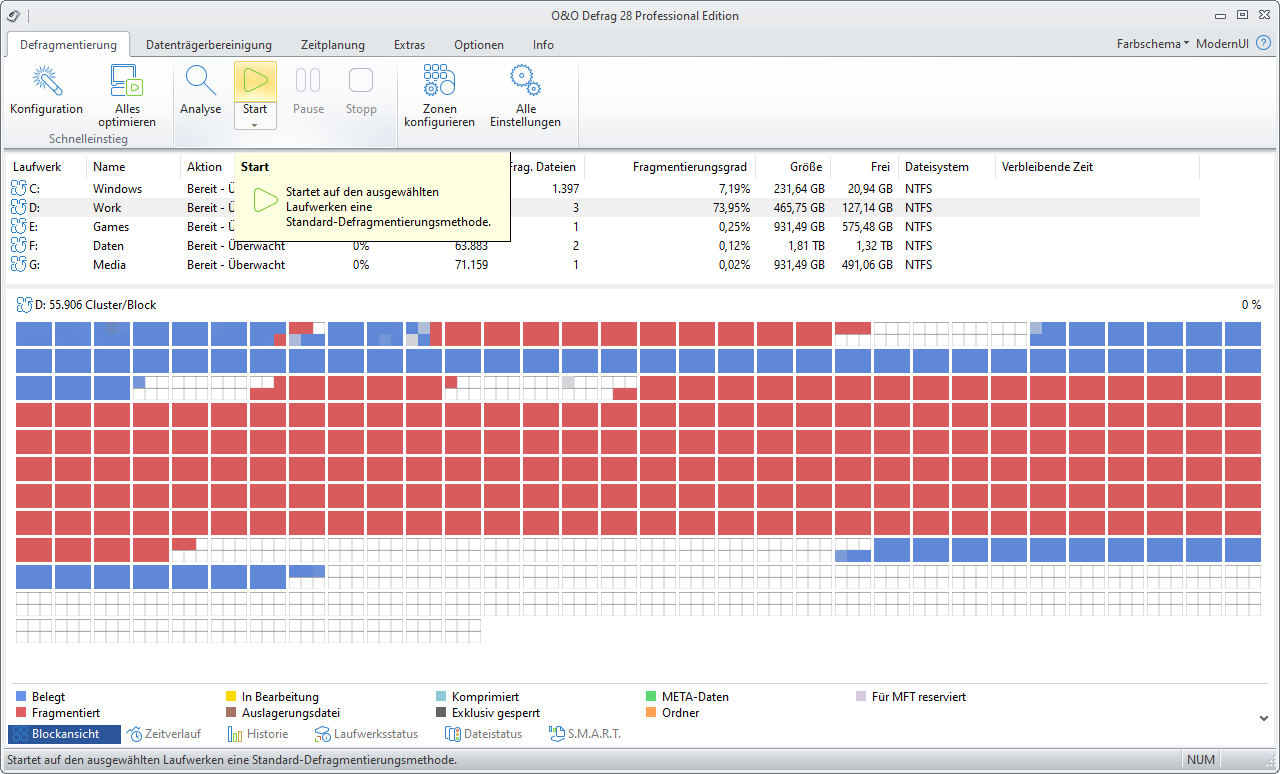The height and width of the screenshot is (774, 1280).
Task: Click the drive icon for E:
Action: click(18, 226)
